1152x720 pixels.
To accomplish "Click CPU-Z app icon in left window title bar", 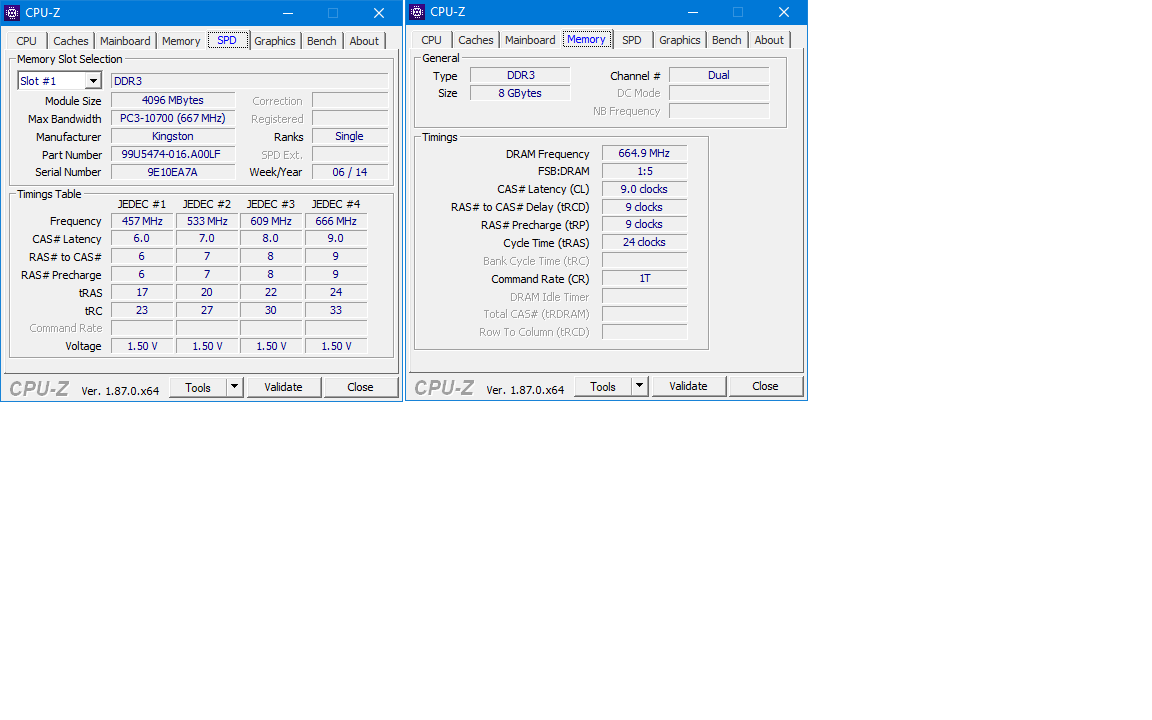I will 12,13.
